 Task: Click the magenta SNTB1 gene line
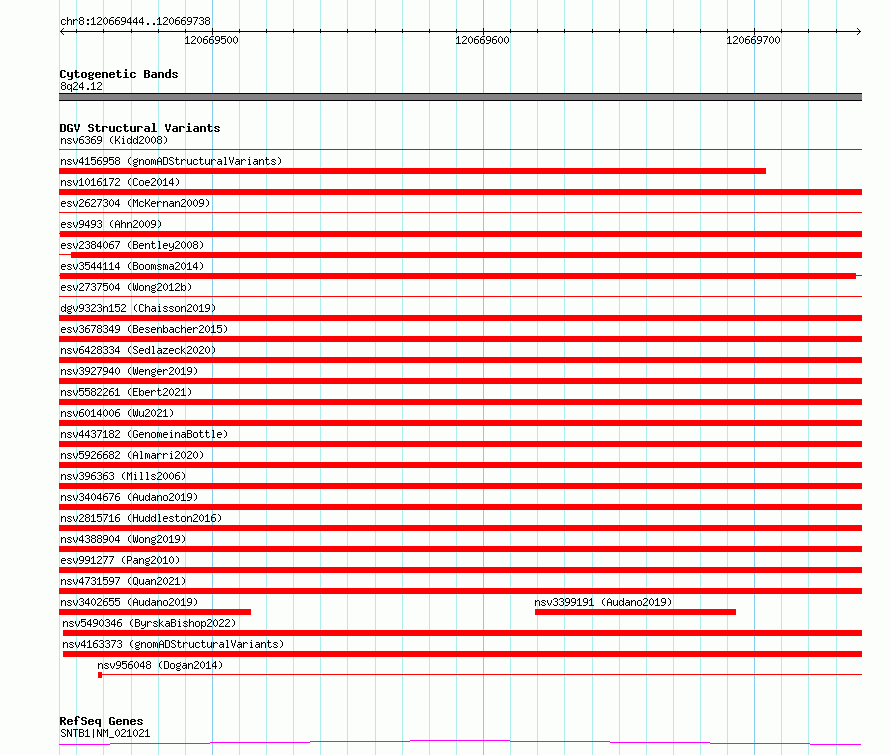[460, 742]
